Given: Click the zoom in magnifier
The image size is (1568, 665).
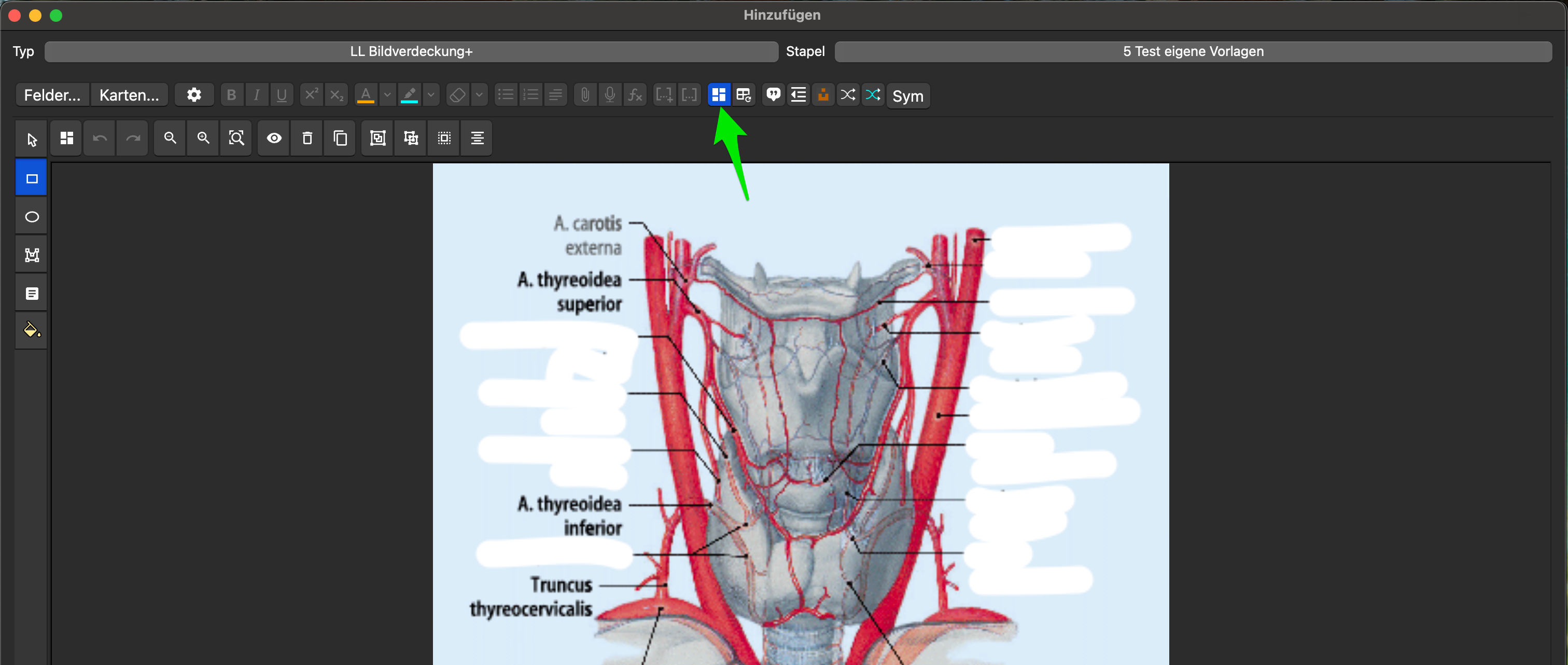Looking at the screenshot, I should pos(203,138).
